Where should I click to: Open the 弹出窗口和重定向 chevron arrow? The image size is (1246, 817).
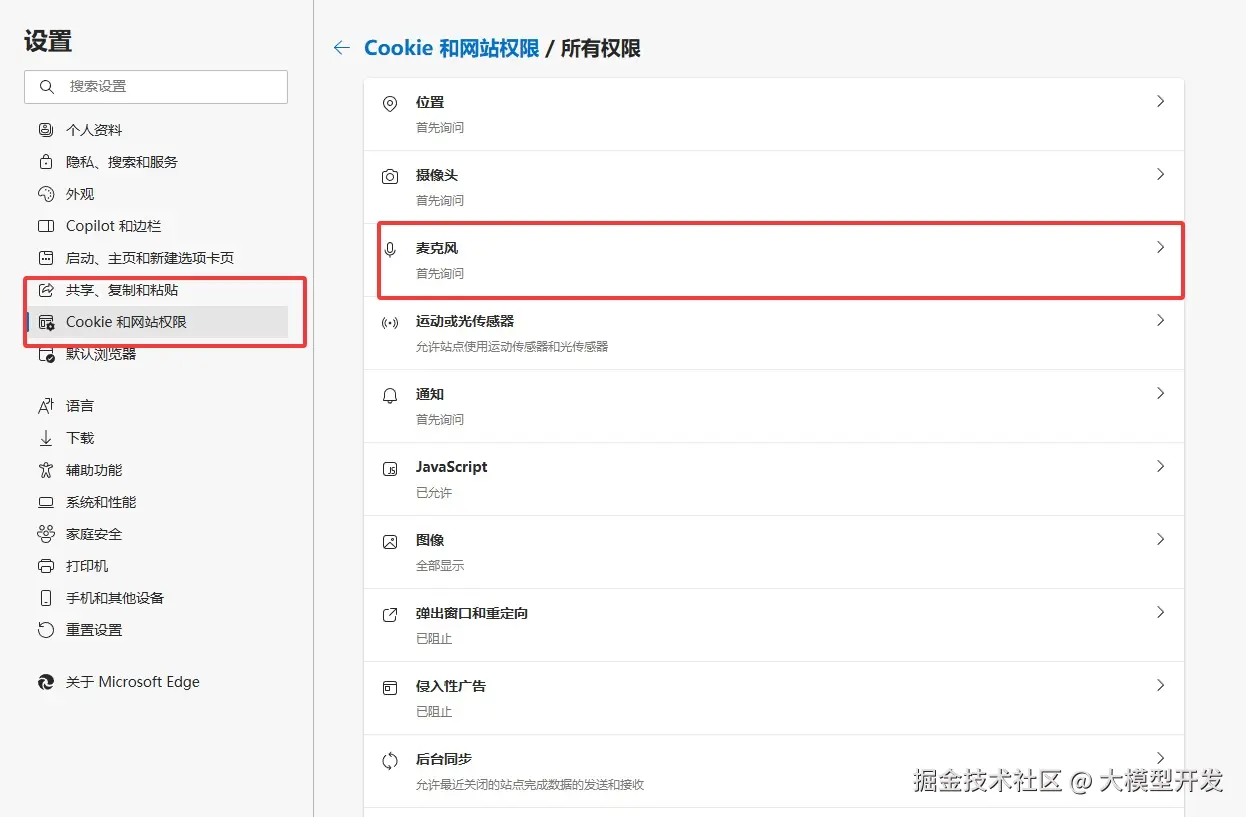tap(1160, 612)
